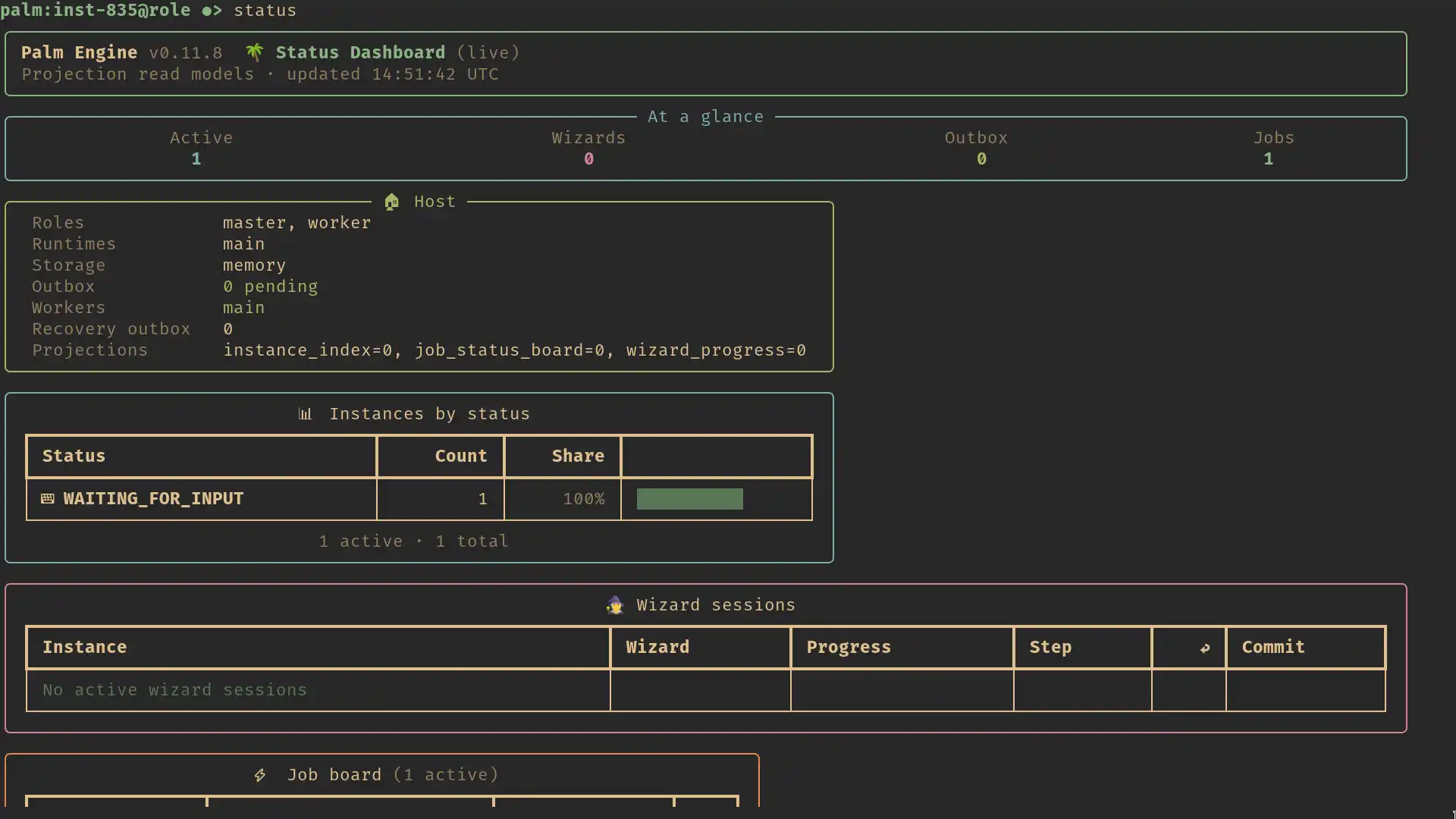Click the 'Jobs' label in At a glance
This screenshot has height=819, width=1456.
tap(1274, 138)
